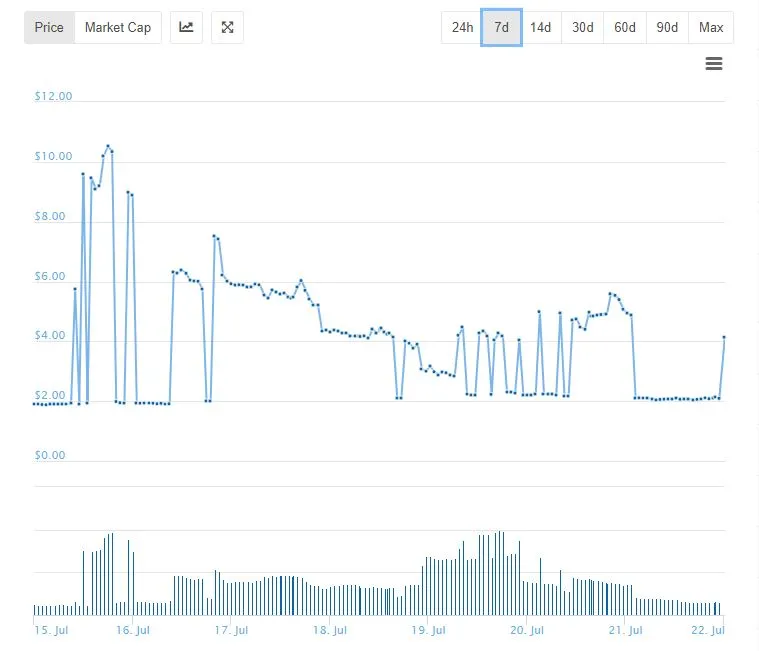The width and height of the screenshot is (759, 651).
Task: Click the $10.00 axis label
Action: [53, 156]
